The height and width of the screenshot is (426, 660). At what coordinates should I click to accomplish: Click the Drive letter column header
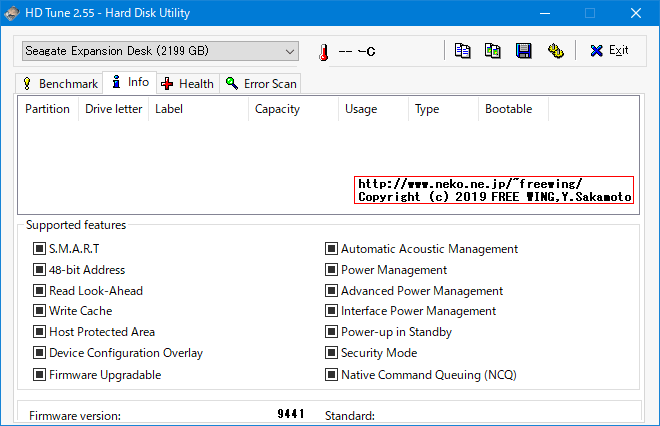[x=113, y=109]
